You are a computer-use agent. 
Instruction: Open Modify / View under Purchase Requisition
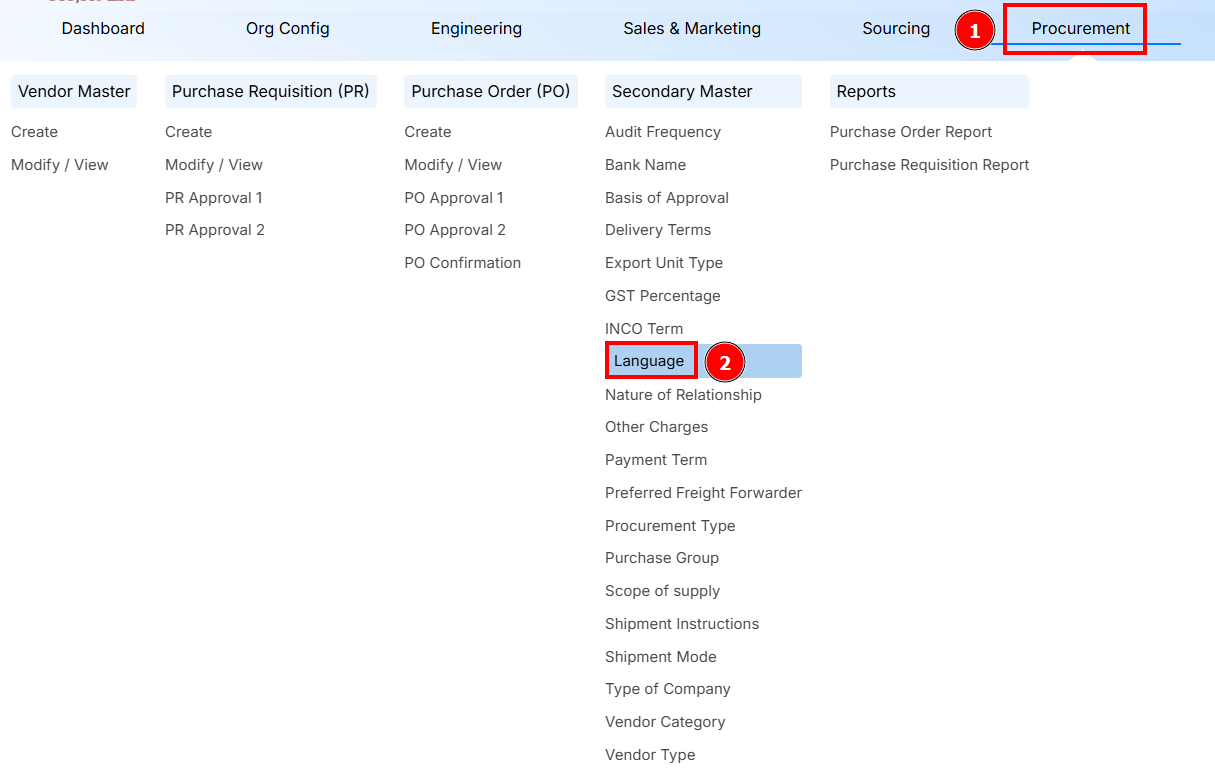click(213, 165)
